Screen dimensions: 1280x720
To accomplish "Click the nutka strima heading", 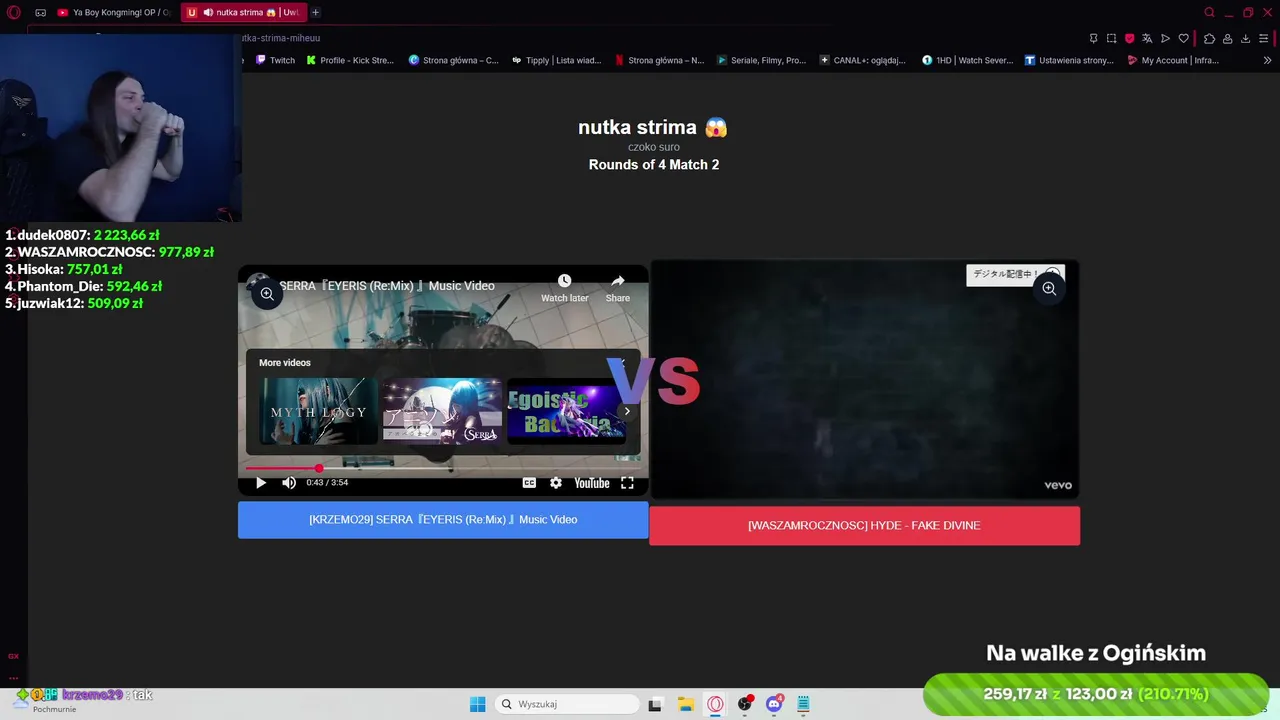I will click(652, 128).
